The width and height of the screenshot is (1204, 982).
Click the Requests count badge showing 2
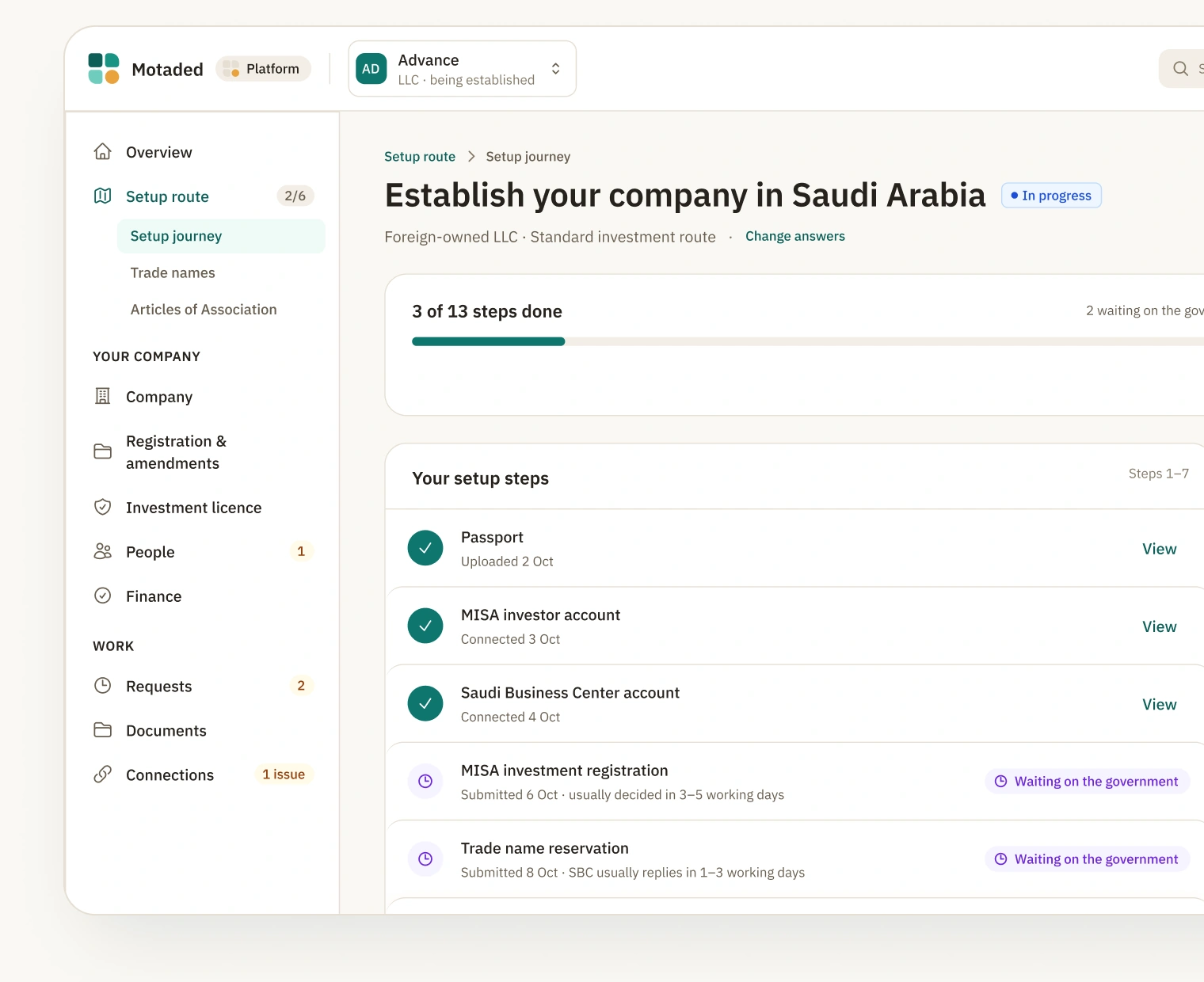pos(301,686)
